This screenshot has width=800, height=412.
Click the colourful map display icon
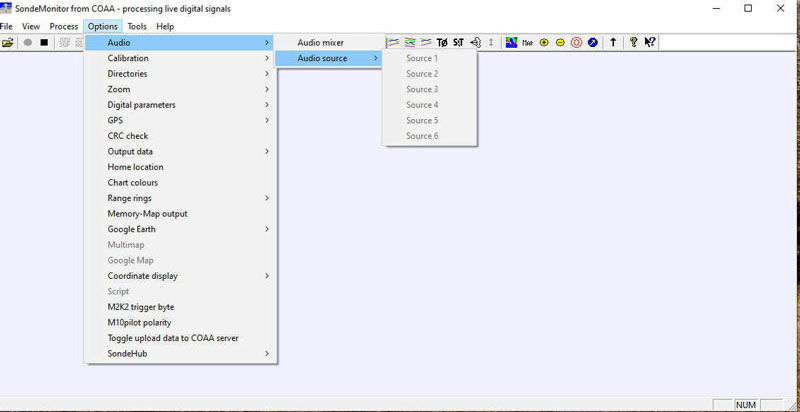511,43
